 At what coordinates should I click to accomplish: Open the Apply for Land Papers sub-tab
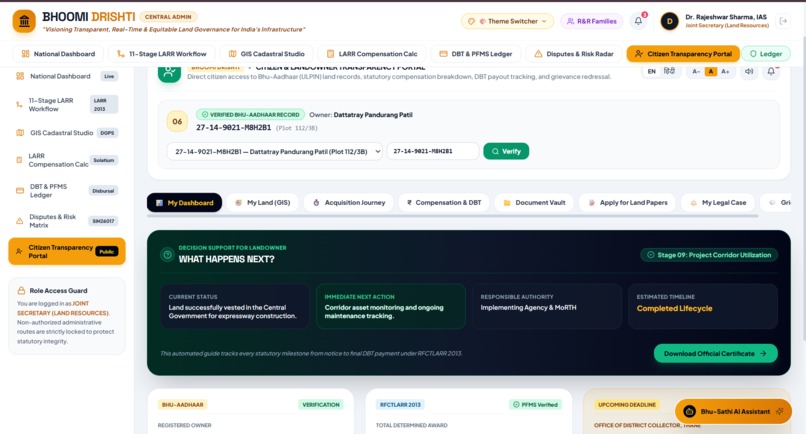coord(627,203)
